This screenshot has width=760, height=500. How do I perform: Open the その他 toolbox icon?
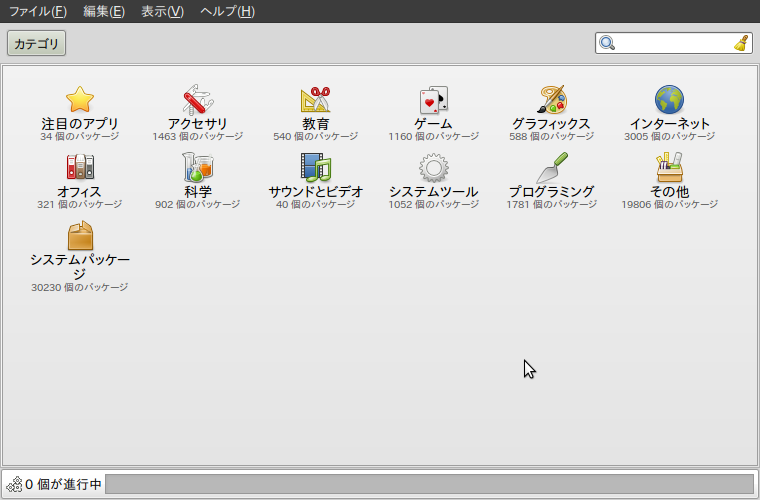tap(669, 167)
